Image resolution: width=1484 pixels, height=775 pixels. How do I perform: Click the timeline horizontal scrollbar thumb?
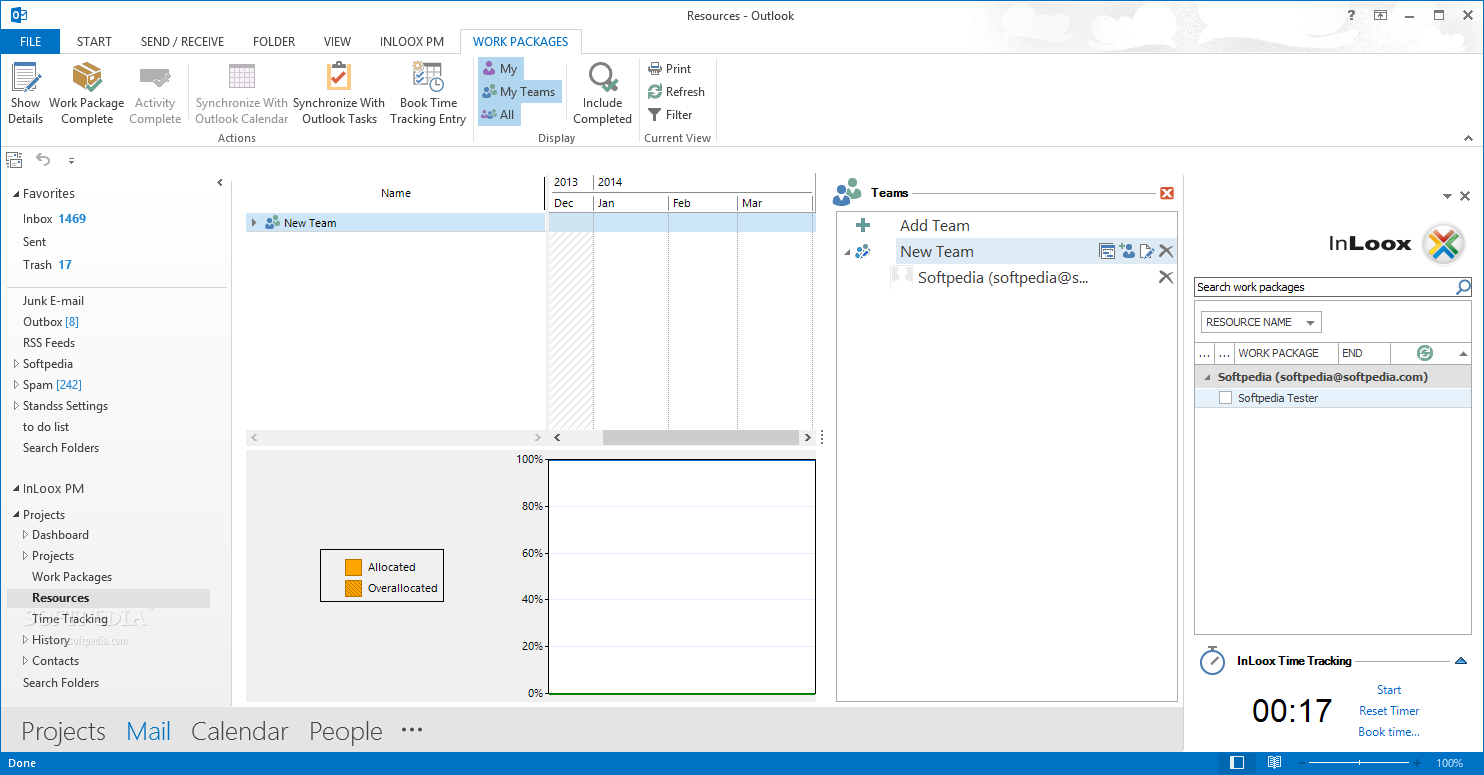coord(700,437)
